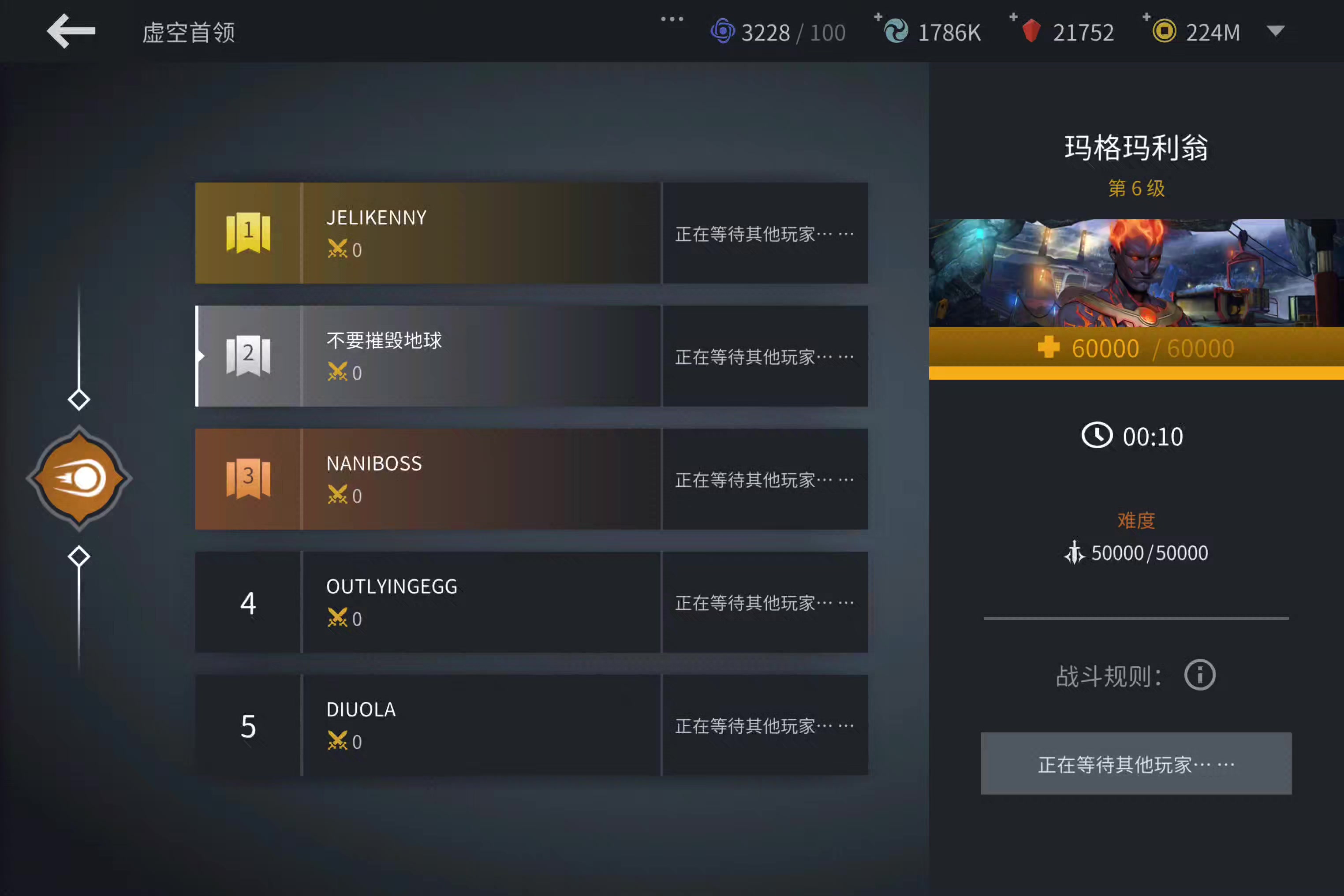The image size is (1344, 896).
Task: Open OUTLYINGEGG player entry
Action: tap(531, 602)
